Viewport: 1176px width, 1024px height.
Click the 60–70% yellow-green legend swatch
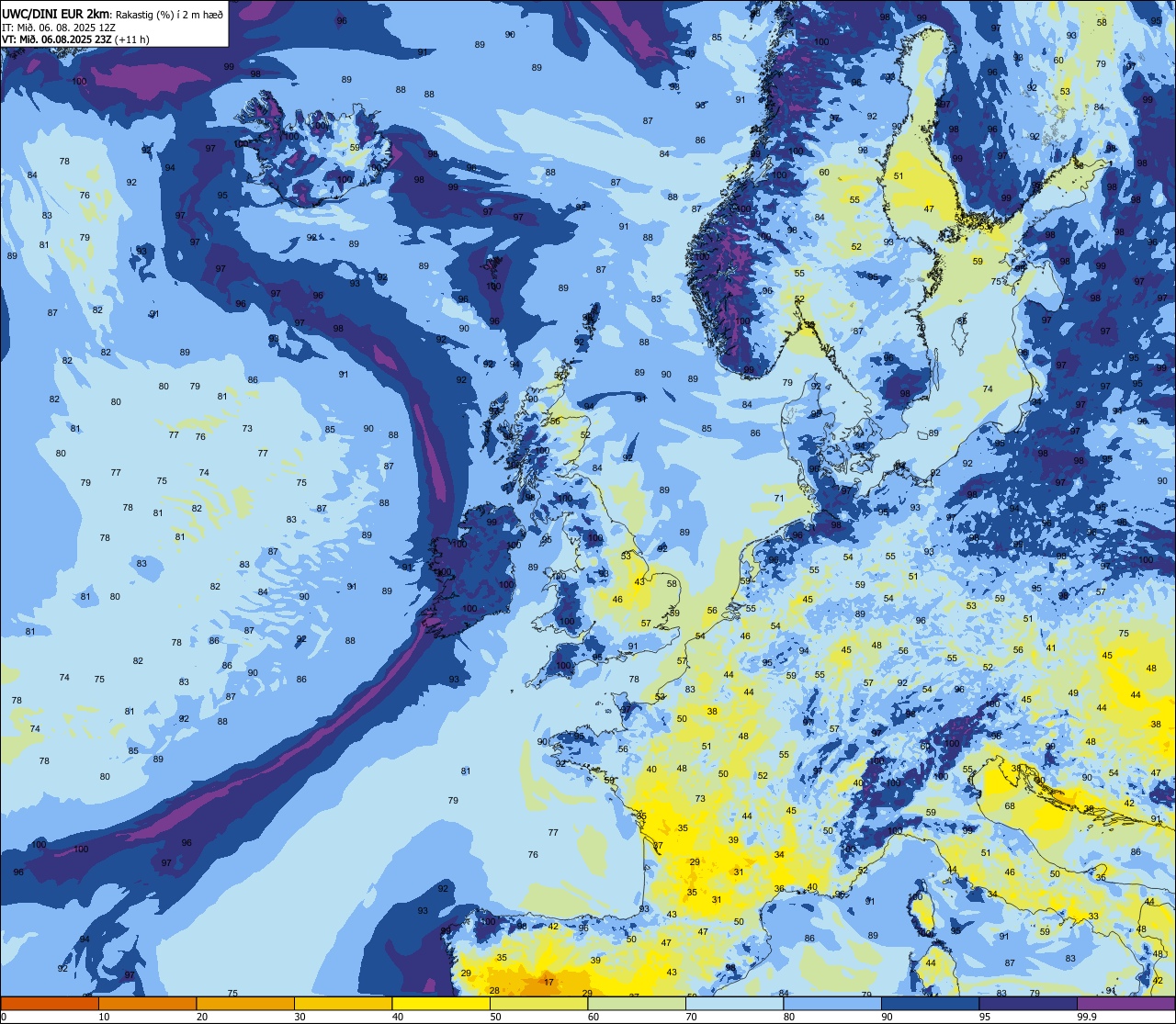[637, 1004]
